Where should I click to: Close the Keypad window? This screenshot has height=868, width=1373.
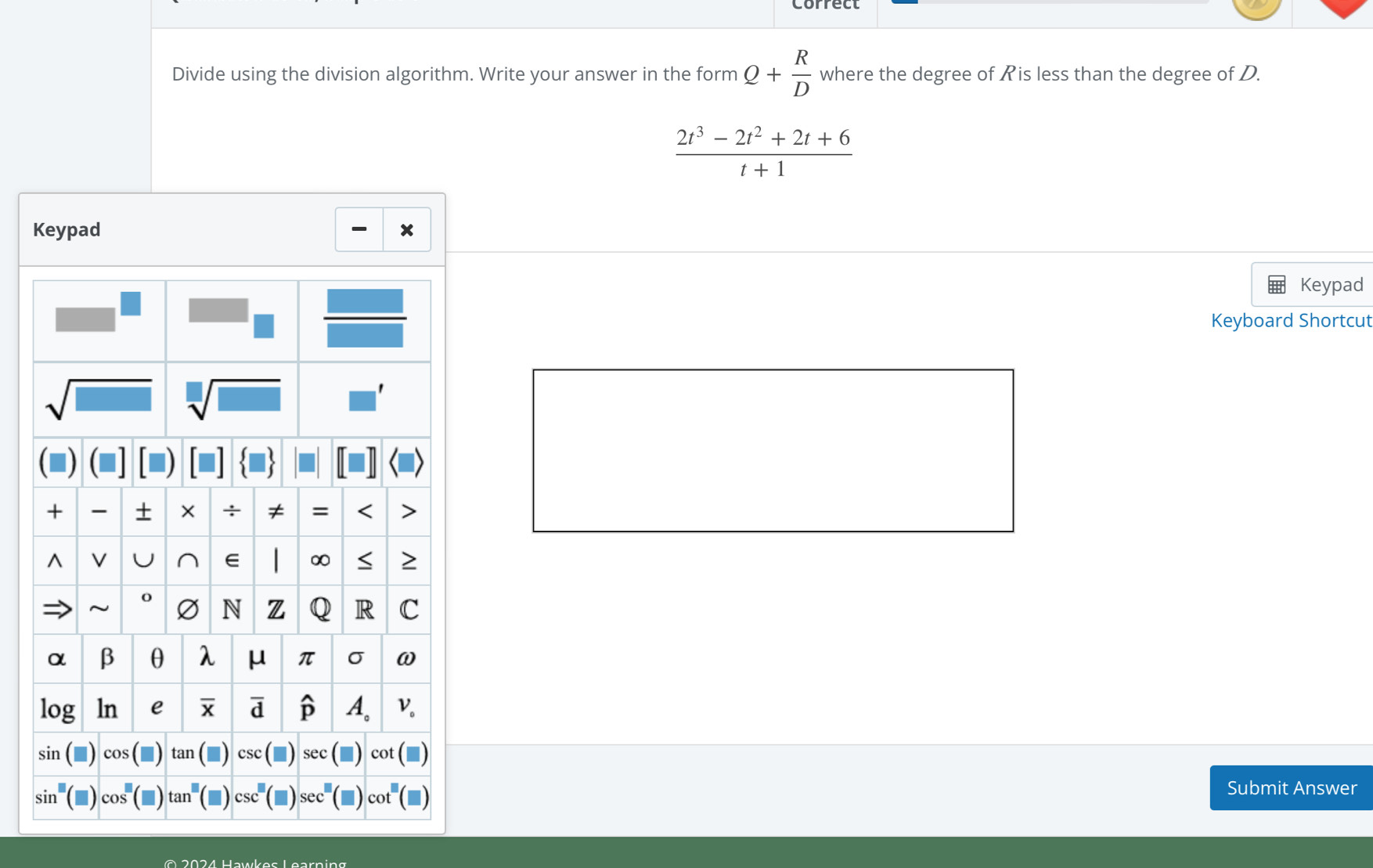pyautogui.click(x=406, y=229)
